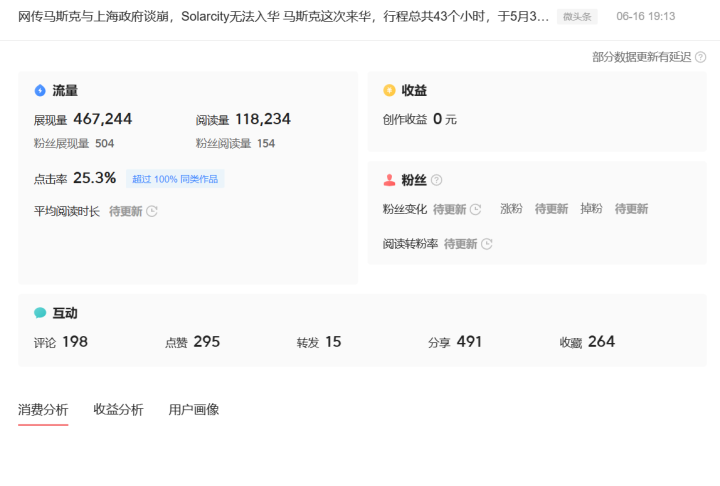Click the 点赞 count 295
This screenshot has width=720, height=486.
[x=207, y=341]
